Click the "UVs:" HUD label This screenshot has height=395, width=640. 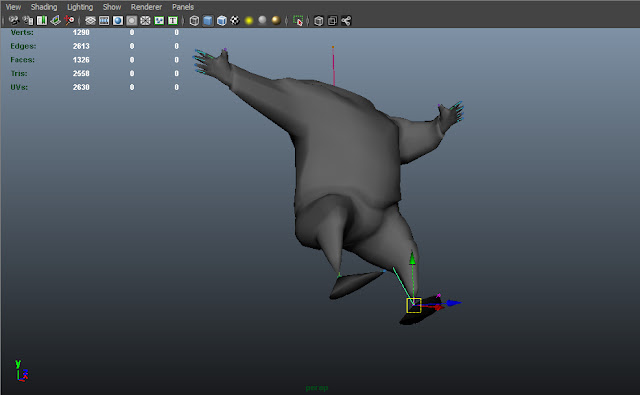(19, 87)
